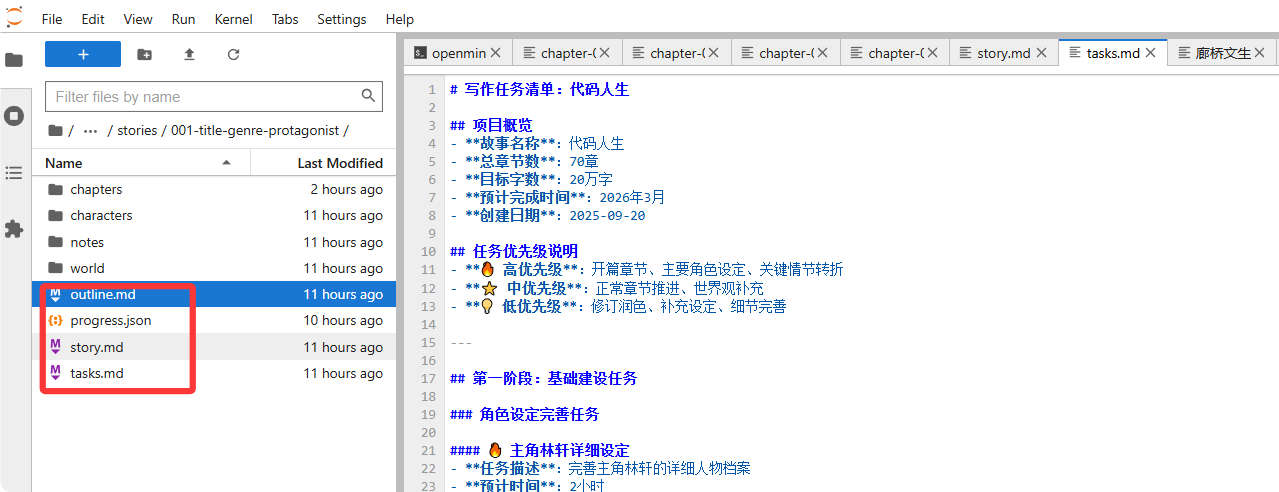Screen dimensions: 1279x492
Task: Close the story.md tab
Action: tap(1041, 53)
